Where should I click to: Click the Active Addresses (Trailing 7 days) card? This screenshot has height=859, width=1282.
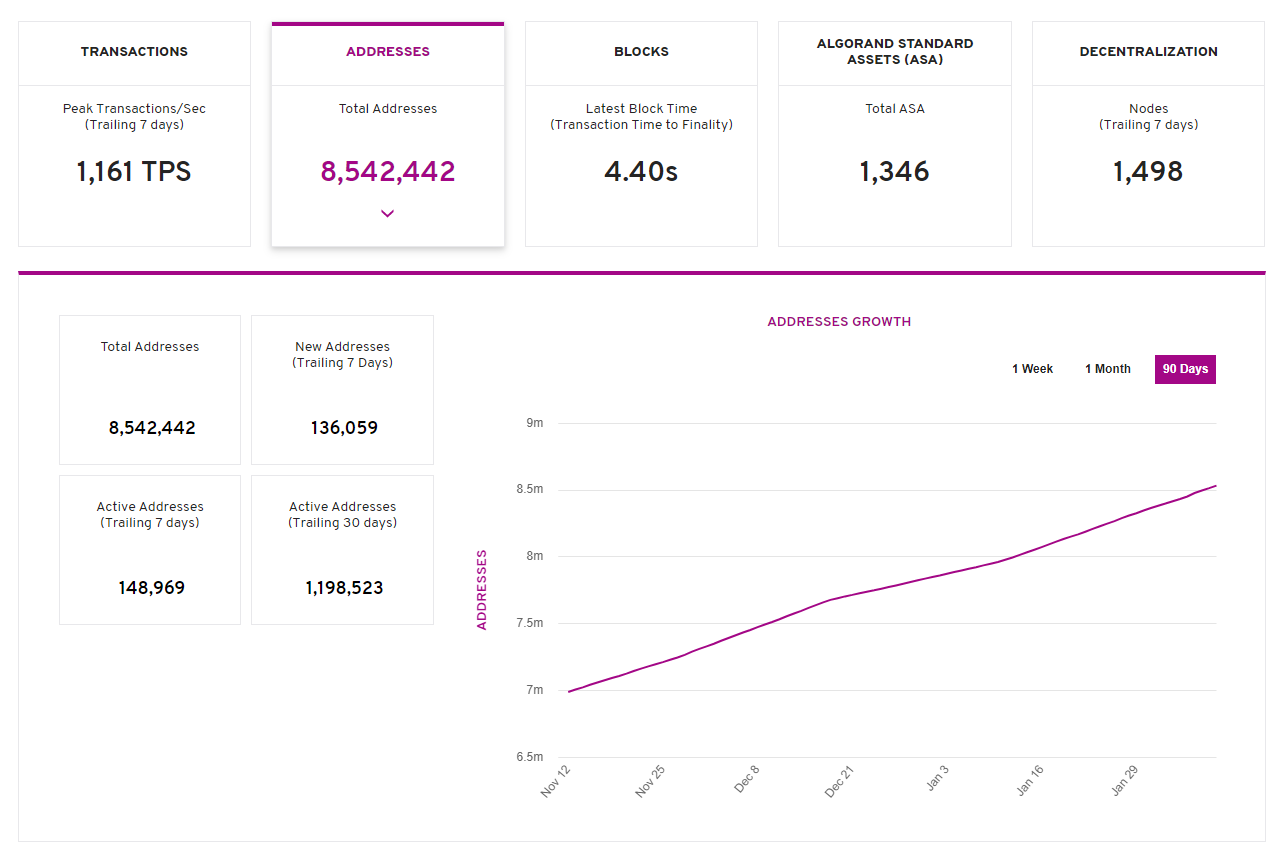(149, 549)
